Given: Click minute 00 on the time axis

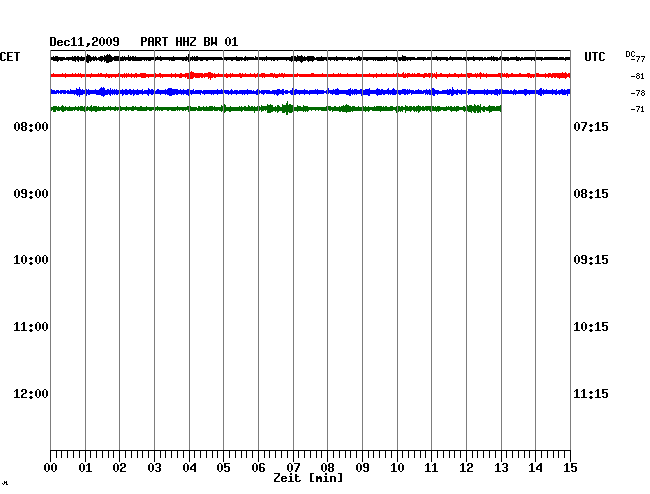Looking at the screenshot, I should 51,468.
